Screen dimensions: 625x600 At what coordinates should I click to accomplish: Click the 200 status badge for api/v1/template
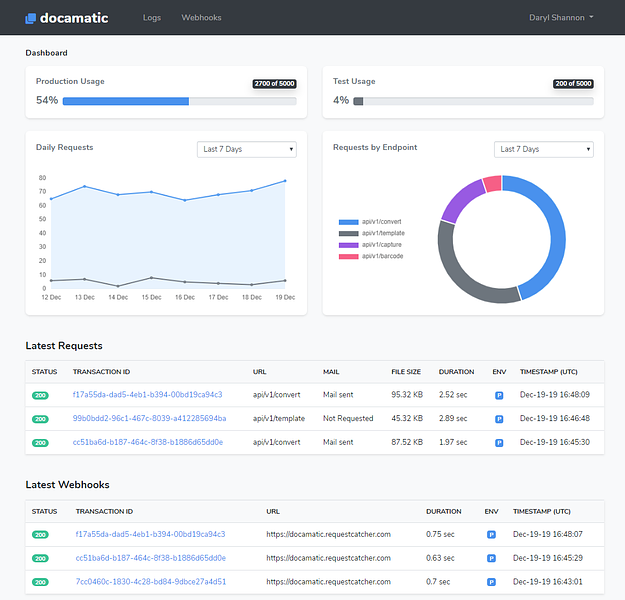coord(40,418)
